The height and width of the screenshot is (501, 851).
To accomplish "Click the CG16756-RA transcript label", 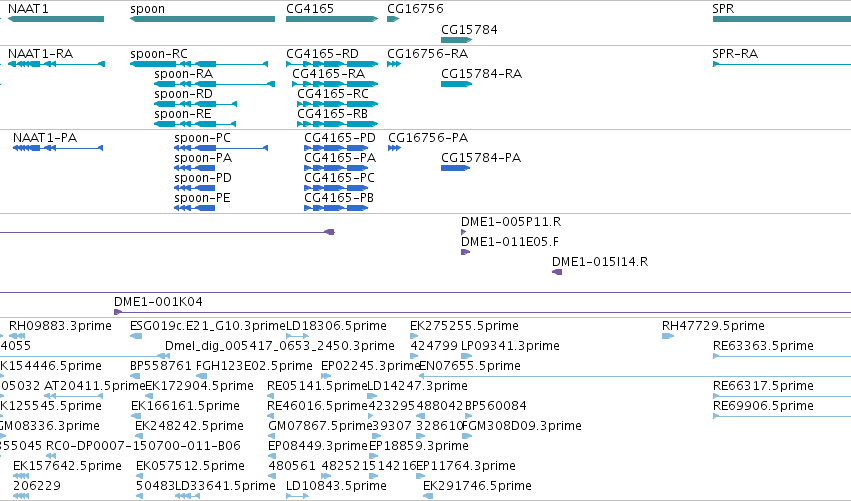I will tap(428, 54).
